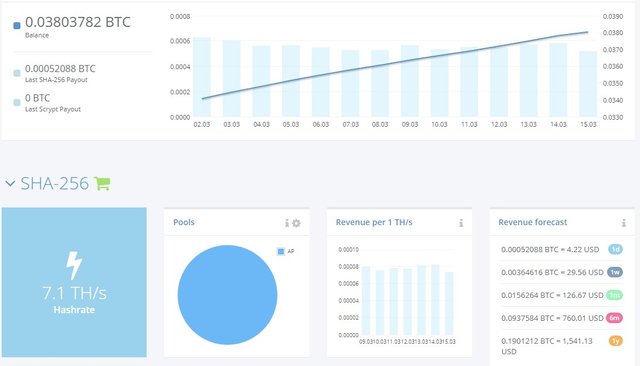The height and width of the screenshot is (366, 640).
Task: Open Revenue forecast info icon
Action: coord(624,223)
